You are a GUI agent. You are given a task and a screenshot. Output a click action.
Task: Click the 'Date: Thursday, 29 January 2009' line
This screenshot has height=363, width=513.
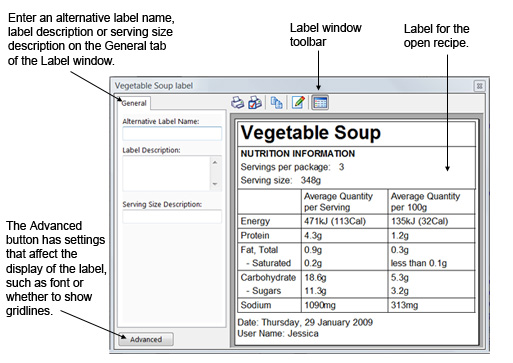click(x=305, y=322)
